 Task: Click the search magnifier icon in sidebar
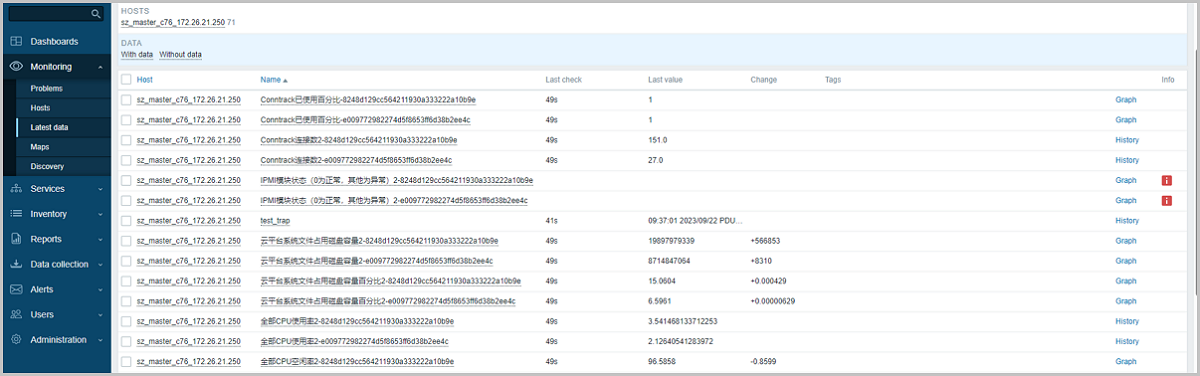point(96,14)
